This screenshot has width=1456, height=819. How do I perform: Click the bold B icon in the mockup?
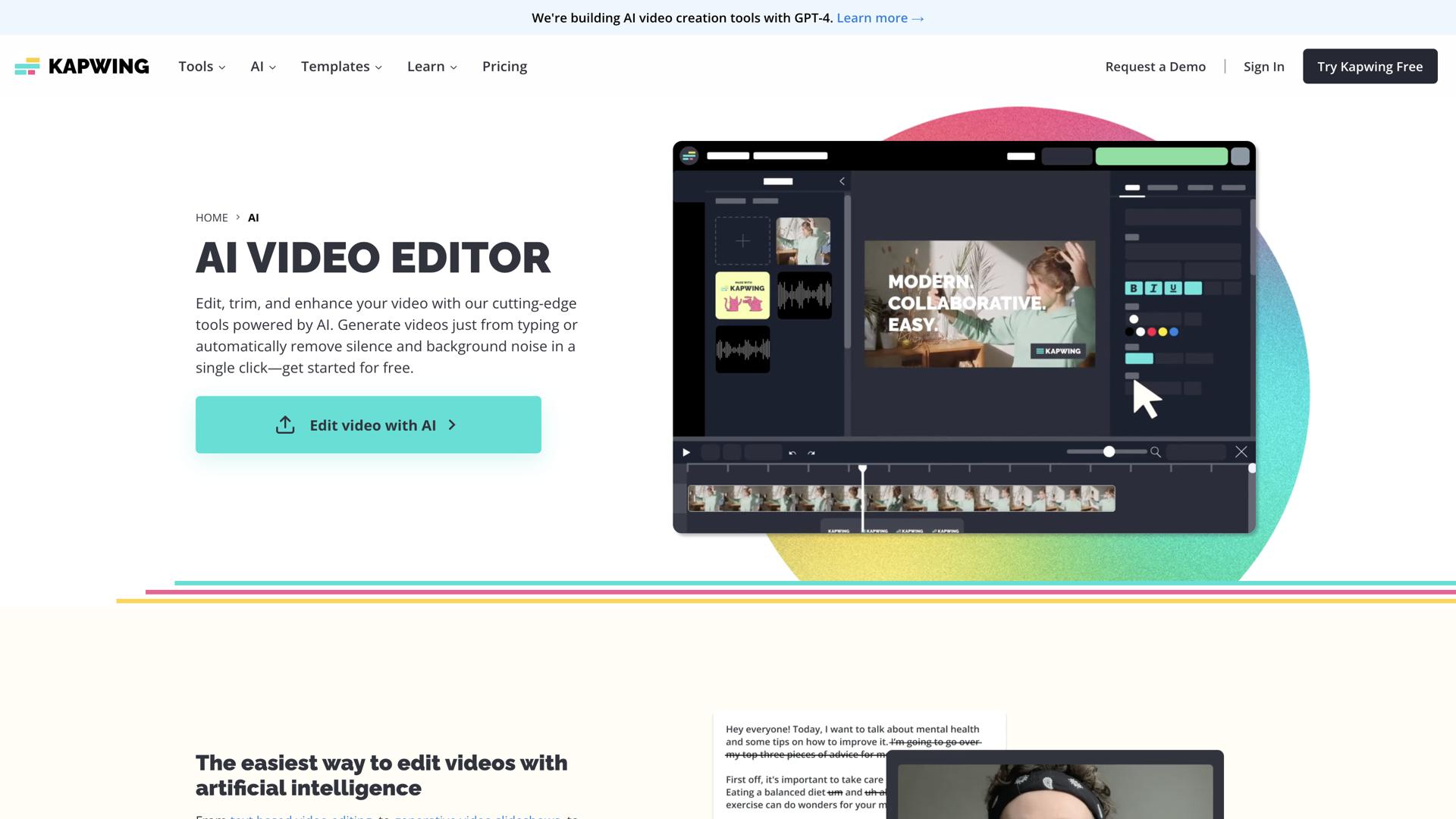coord(1134,288)
